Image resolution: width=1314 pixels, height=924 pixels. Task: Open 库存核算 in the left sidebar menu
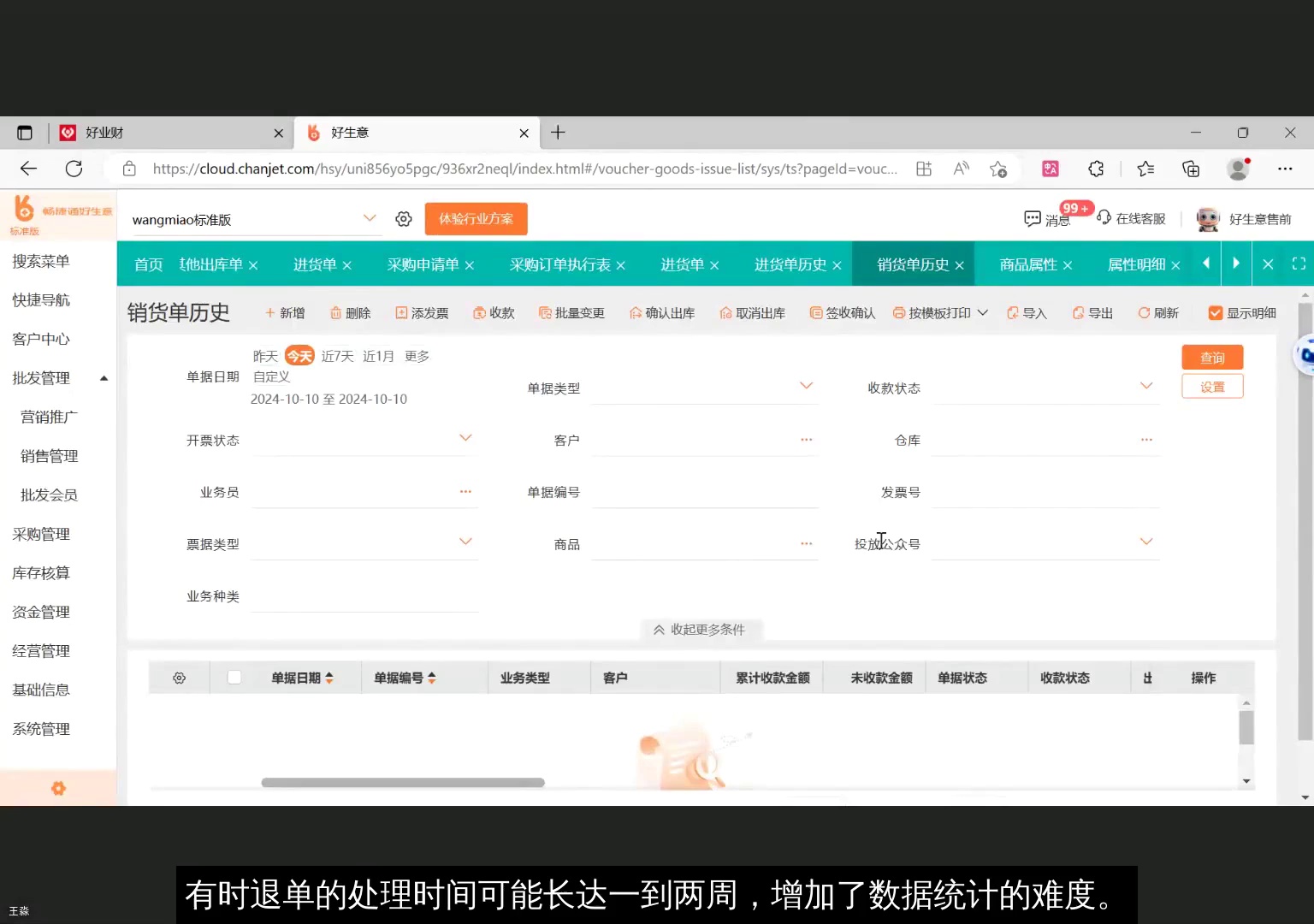tap(40, 572)
